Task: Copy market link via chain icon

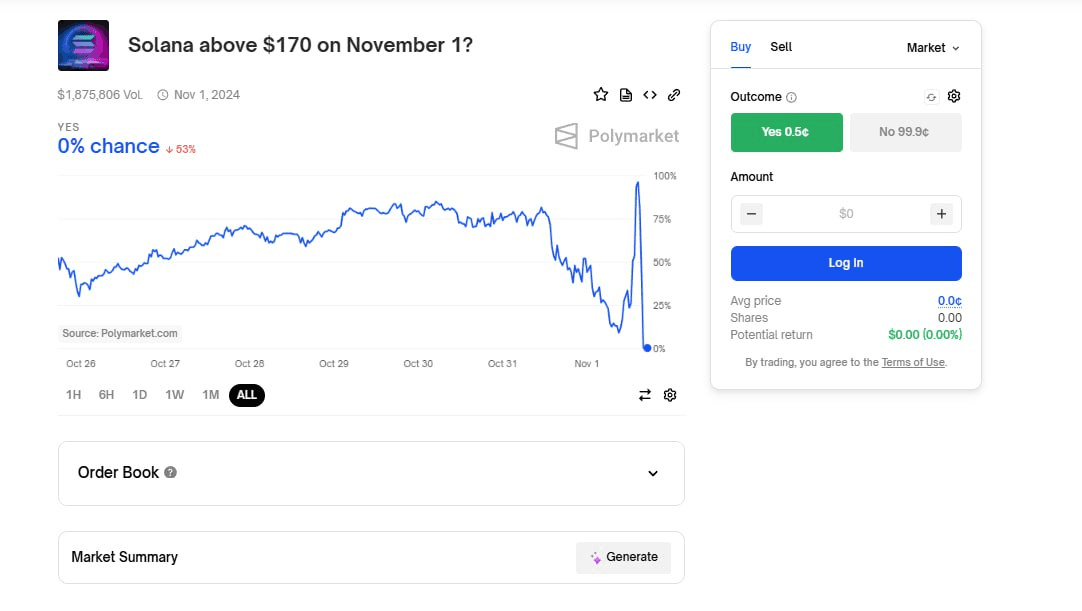Action: point(674,95)
